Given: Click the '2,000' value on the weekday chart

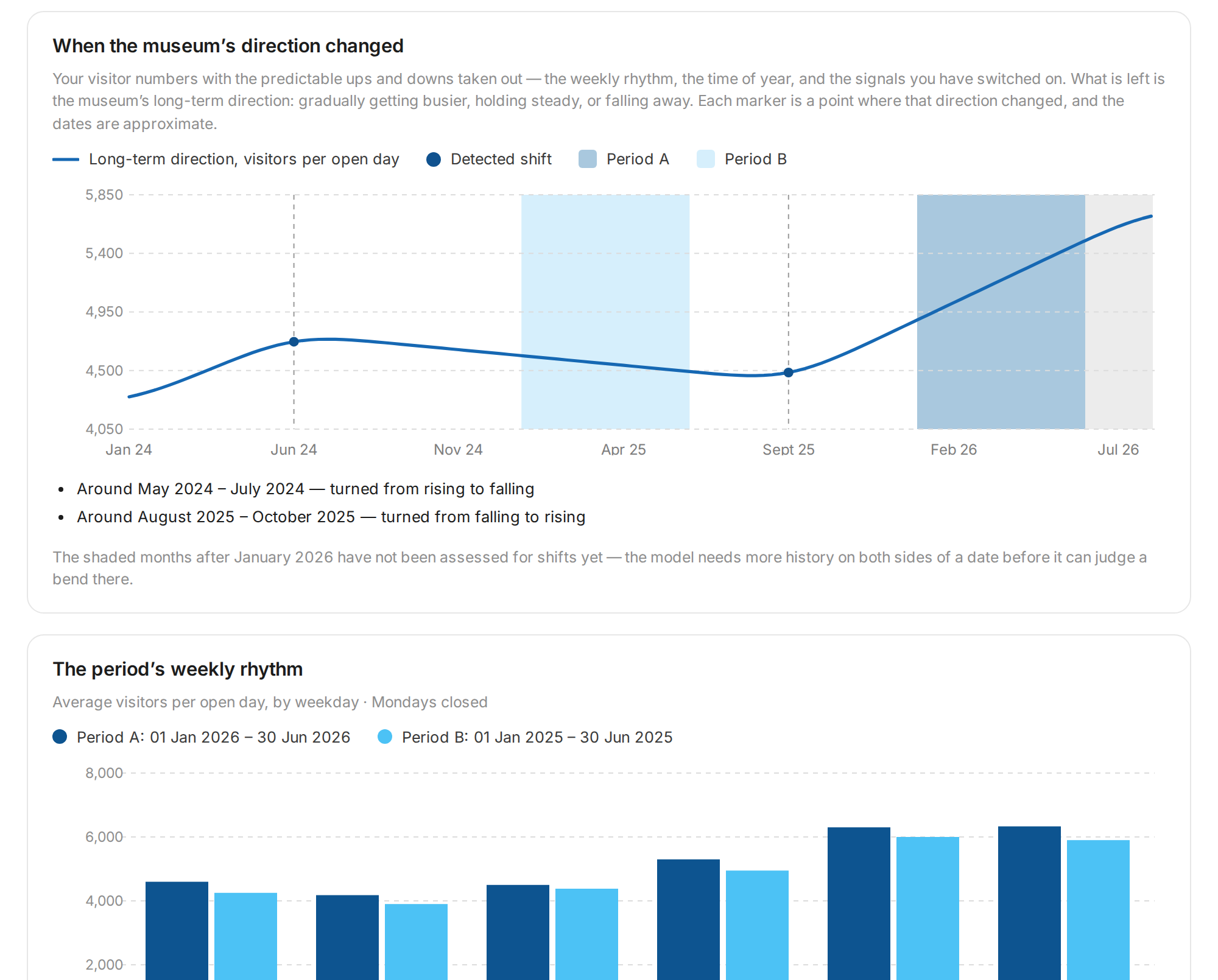Looking at the screenshot, I should [x=104, y=965].
